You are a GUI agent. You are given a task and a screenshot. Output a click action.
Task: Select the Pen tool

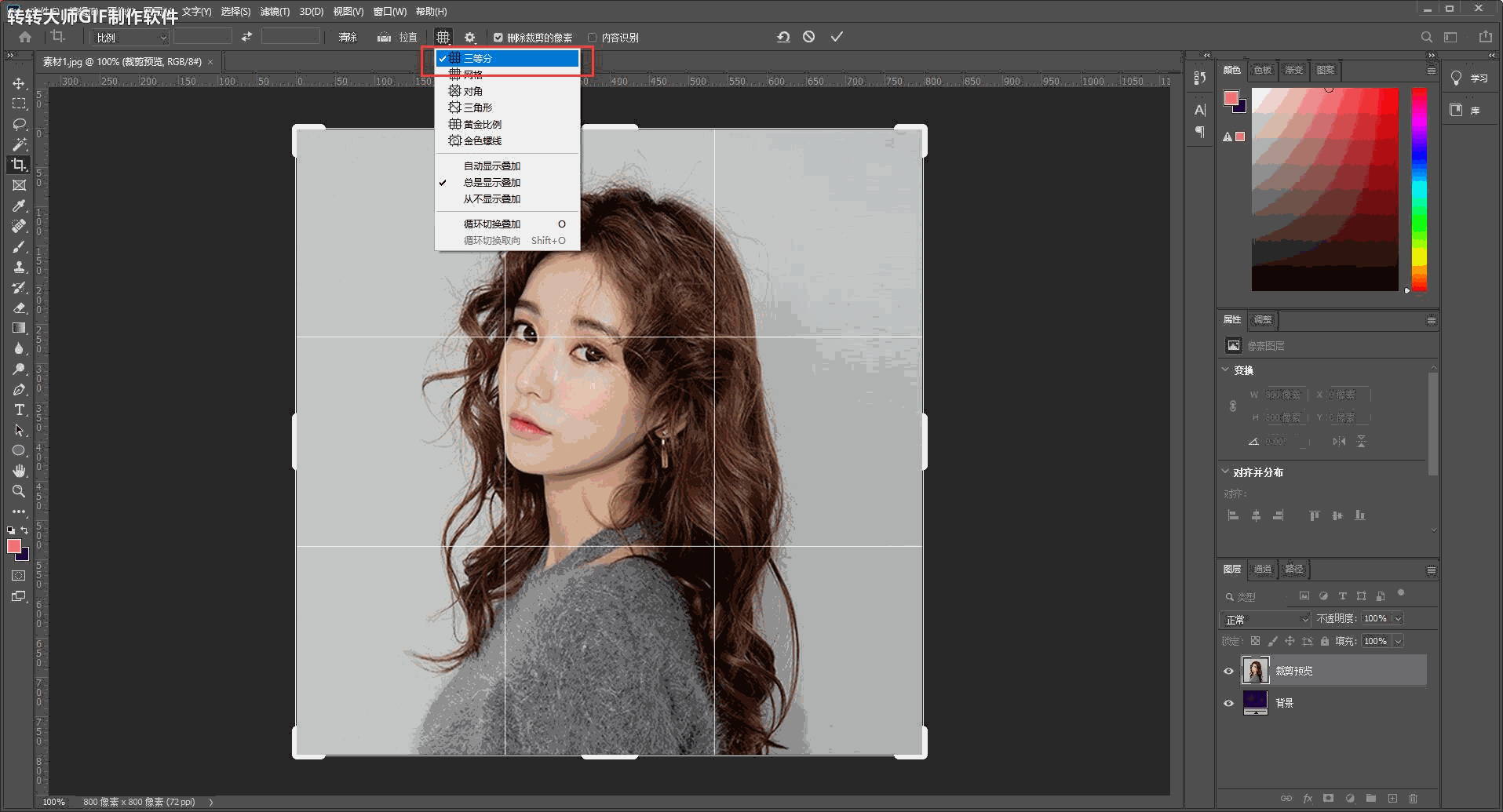(x=19, y=389)
